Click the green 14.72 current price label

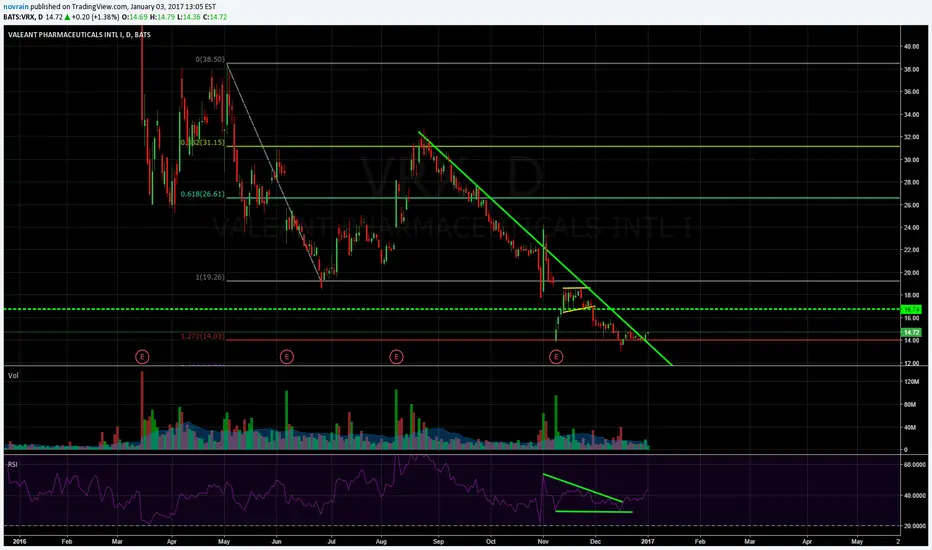[911, 332]
